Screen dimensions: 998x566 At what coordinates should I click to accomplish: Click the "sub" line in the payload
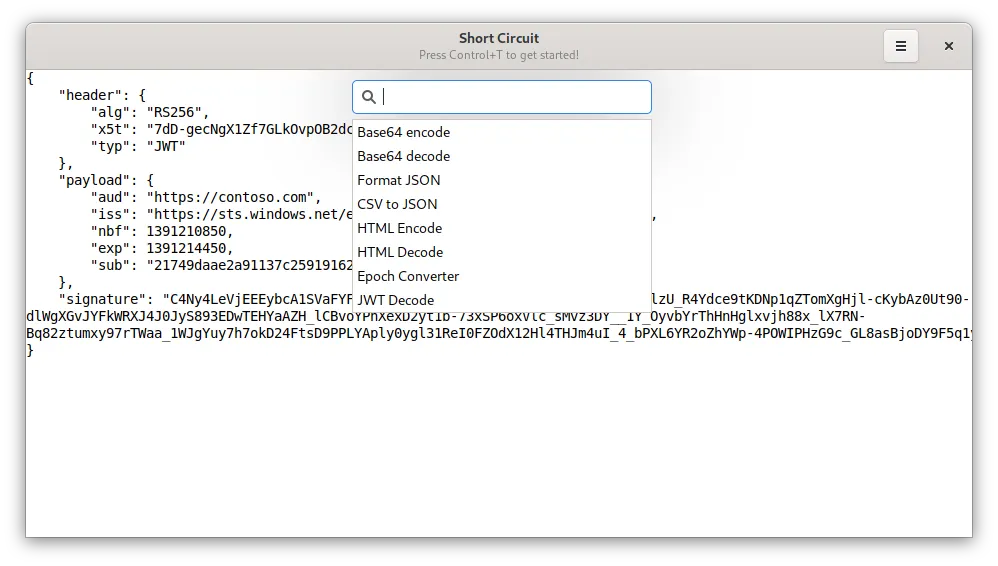point(221,265)
